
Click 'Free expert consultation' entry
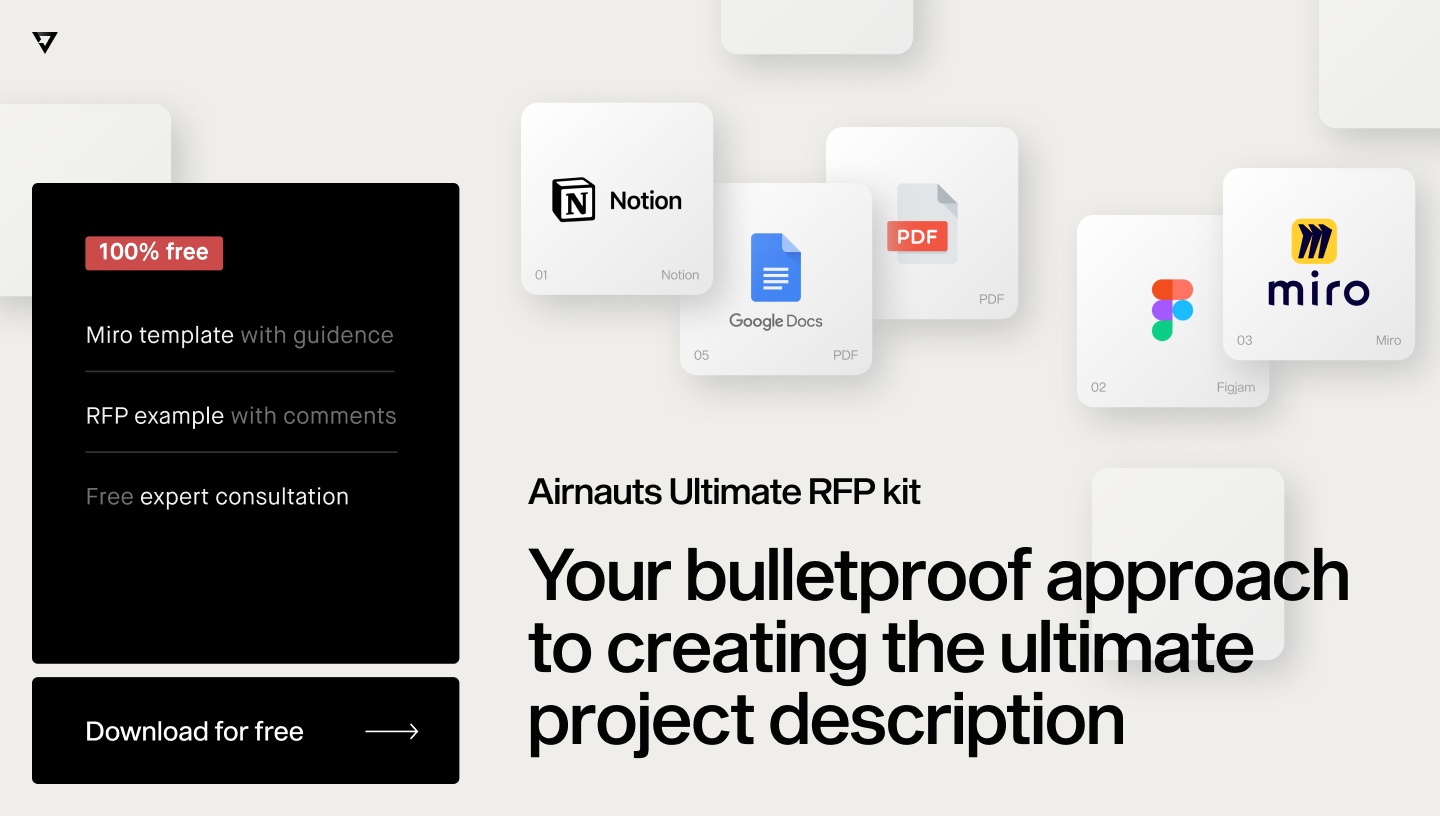[217, 496]
